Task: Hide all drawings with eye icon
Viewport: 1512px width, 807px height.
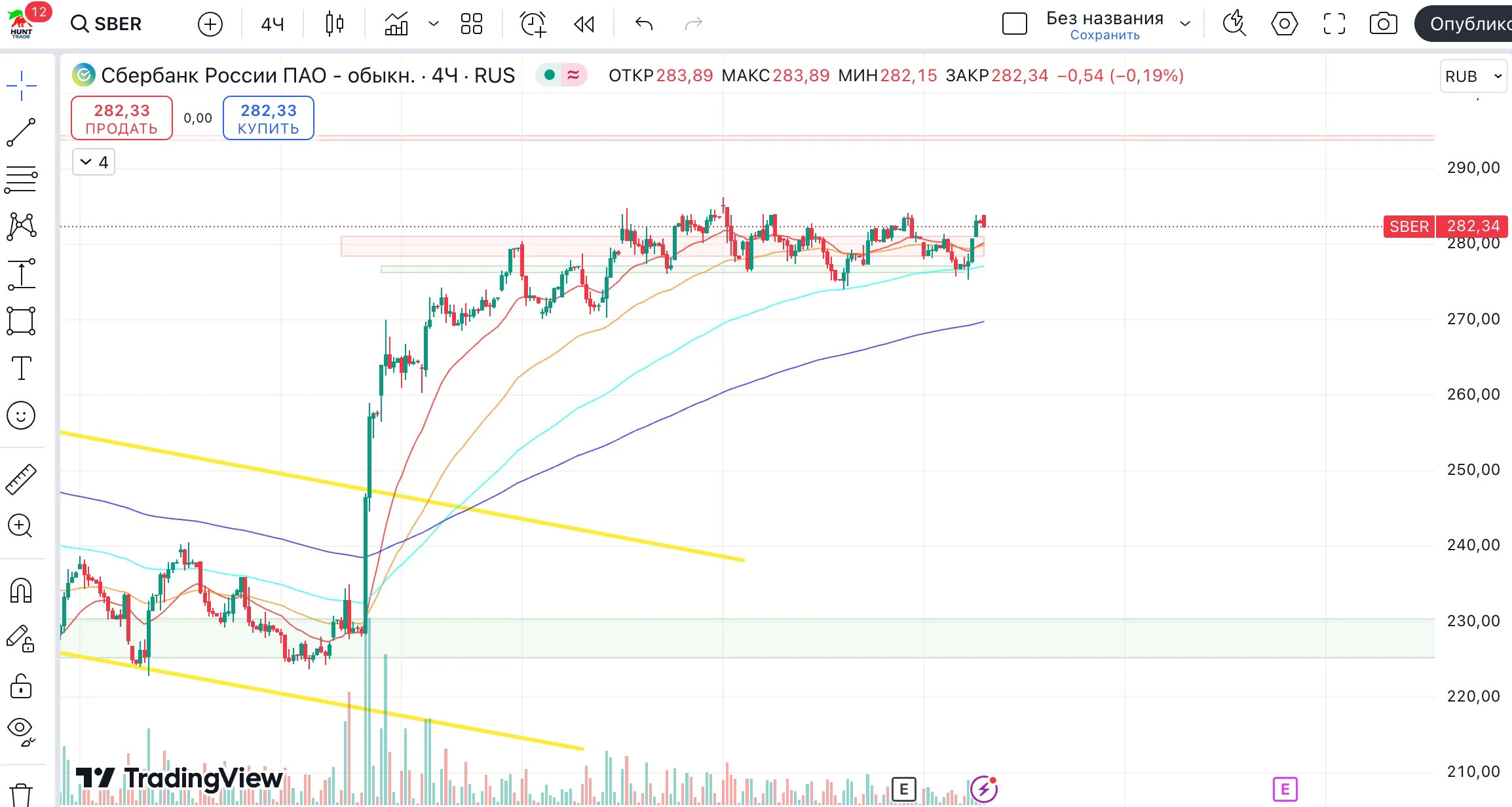Action: click(21, 731)
